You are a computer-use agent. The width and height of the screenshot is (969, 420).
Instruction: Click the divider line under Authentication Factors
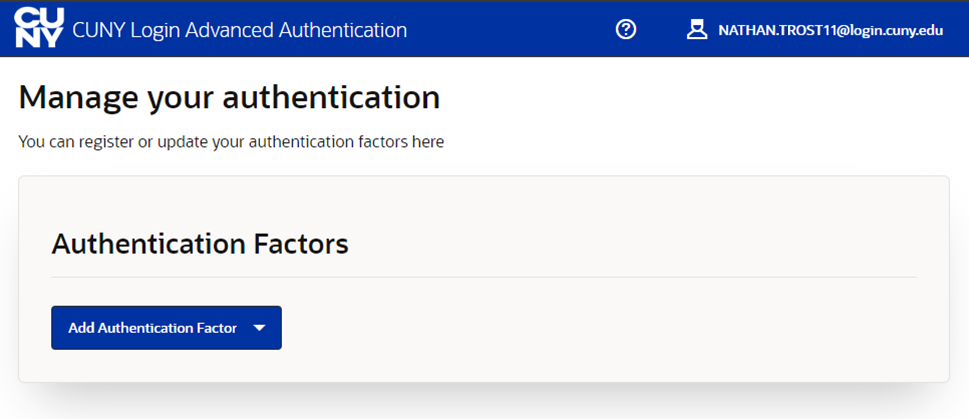(x=483, y=277)
